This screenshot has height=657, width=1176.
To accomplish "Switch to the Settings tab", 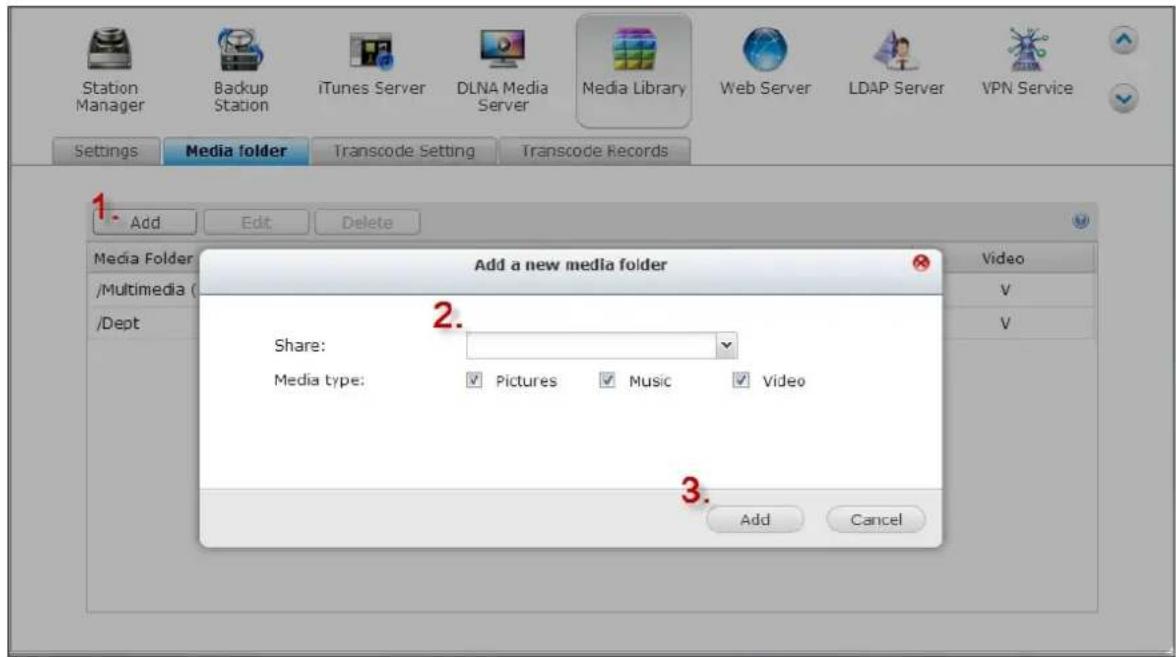I will click(x=106, y=151).
